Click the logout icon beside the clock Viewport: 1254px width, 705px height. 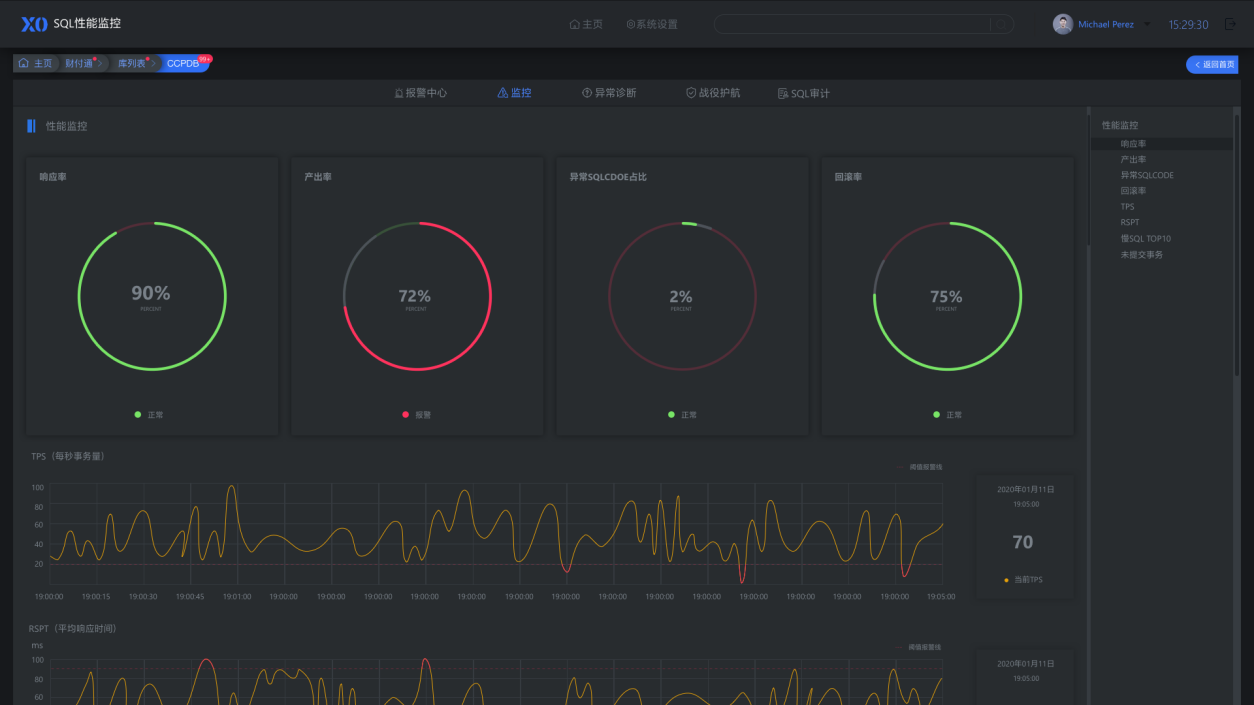1230,24
